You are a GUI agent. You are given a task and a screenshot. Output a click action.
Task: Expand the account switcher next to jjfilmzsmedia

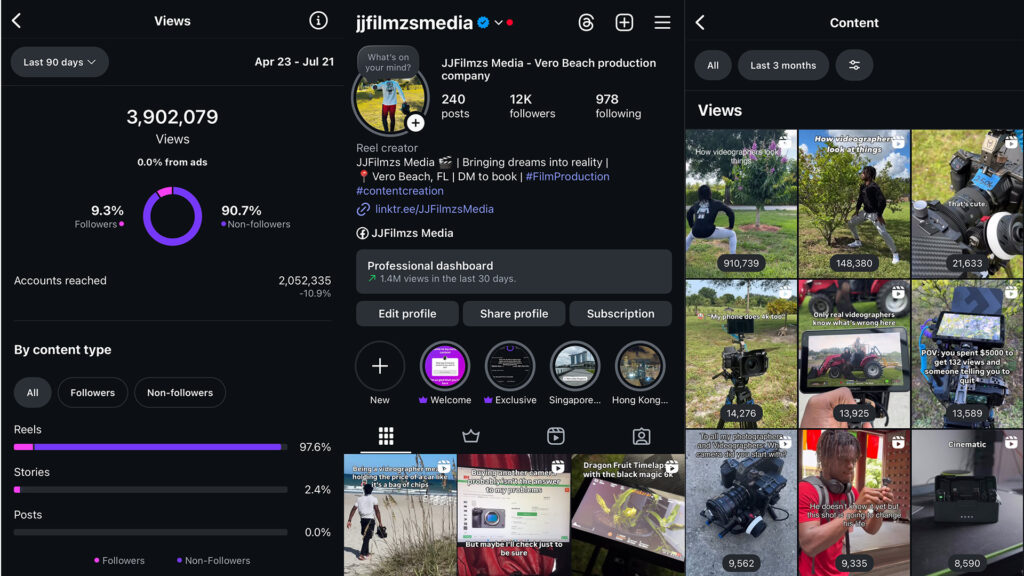point(498,23)
